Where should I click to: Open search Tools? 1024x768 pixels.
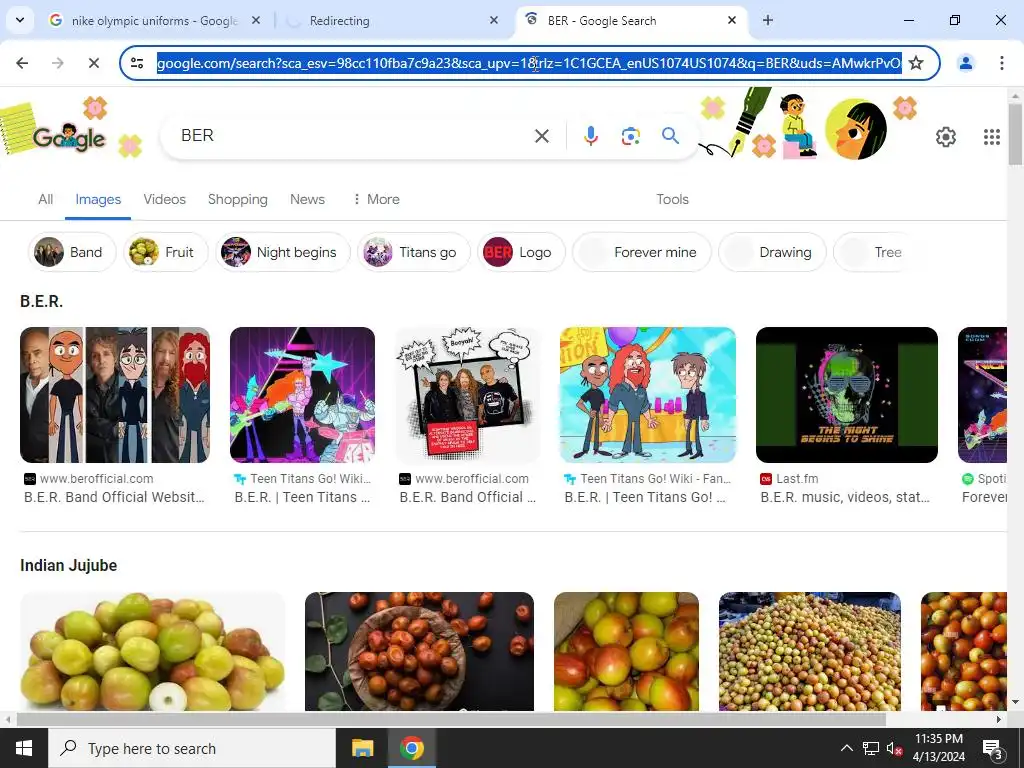click(672, 199)
